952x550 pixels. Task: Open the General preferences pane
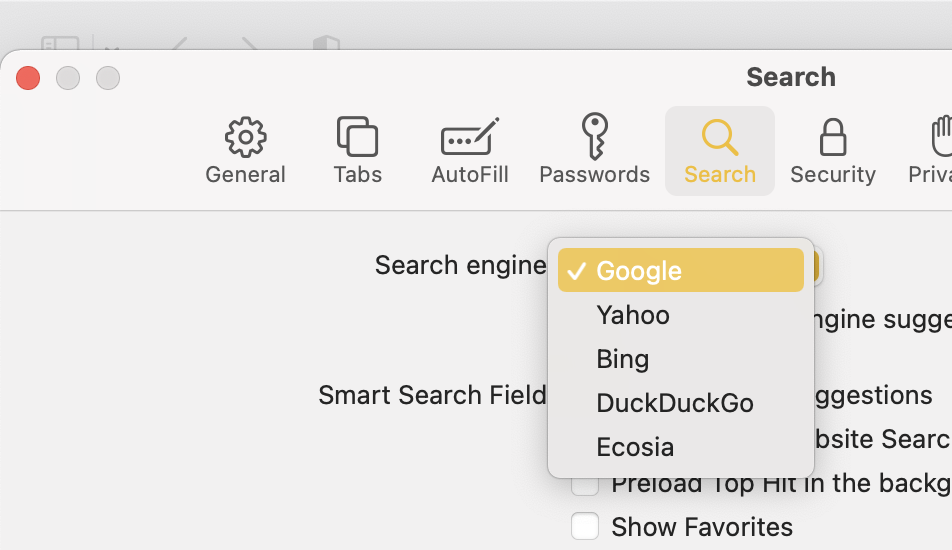(245, 151)
